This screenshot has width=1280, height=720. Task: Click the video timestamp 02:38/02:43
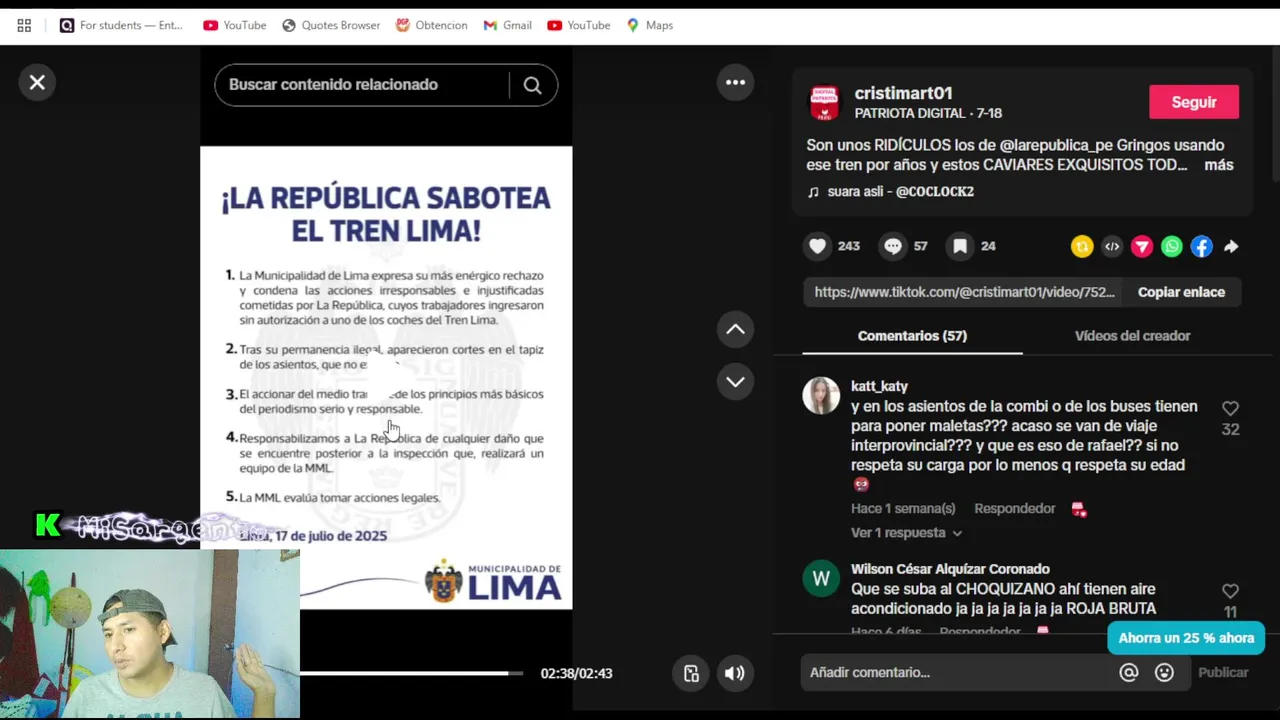576,673
